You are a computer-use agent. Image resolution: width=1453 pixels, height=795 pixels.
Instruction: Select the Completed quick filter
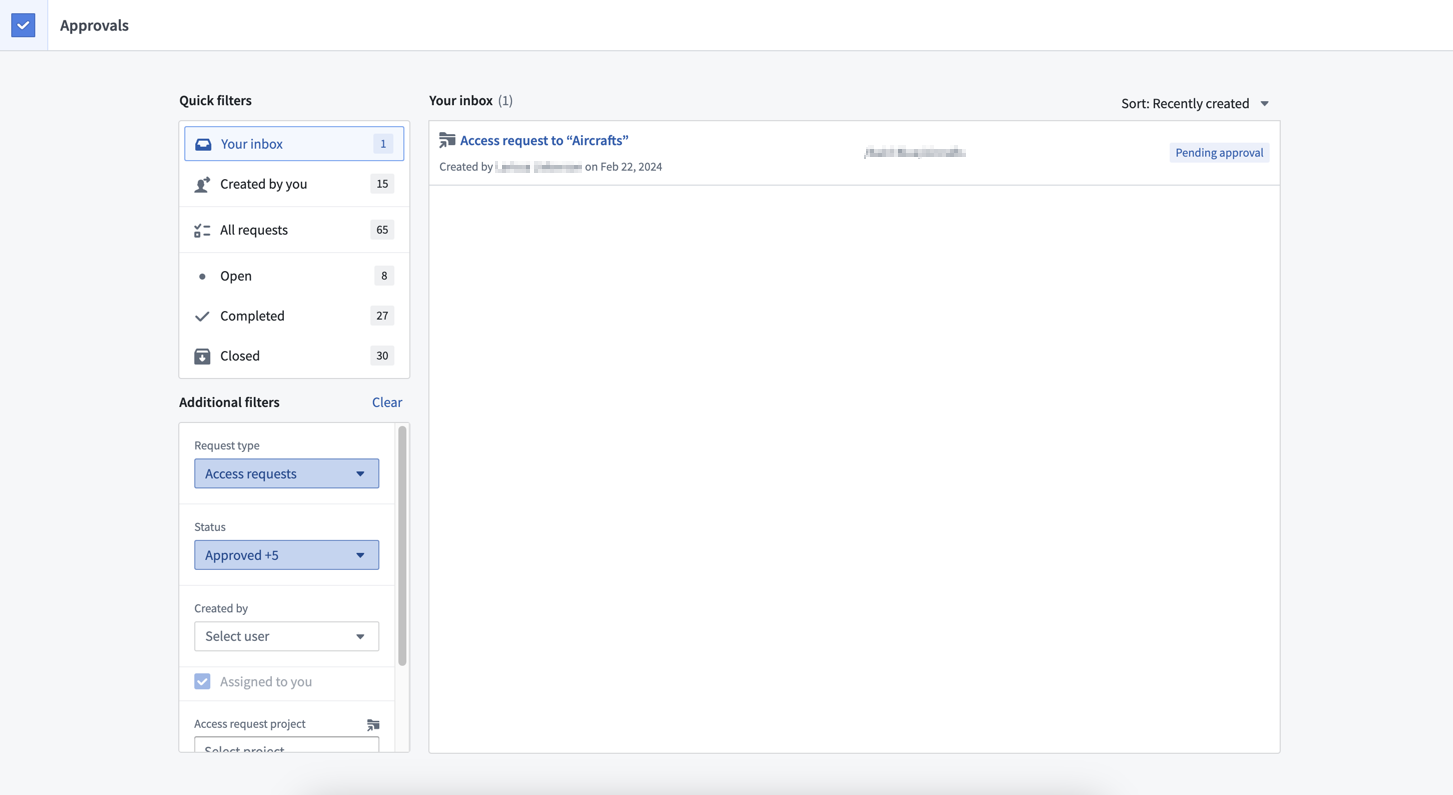tap(294, 316)
